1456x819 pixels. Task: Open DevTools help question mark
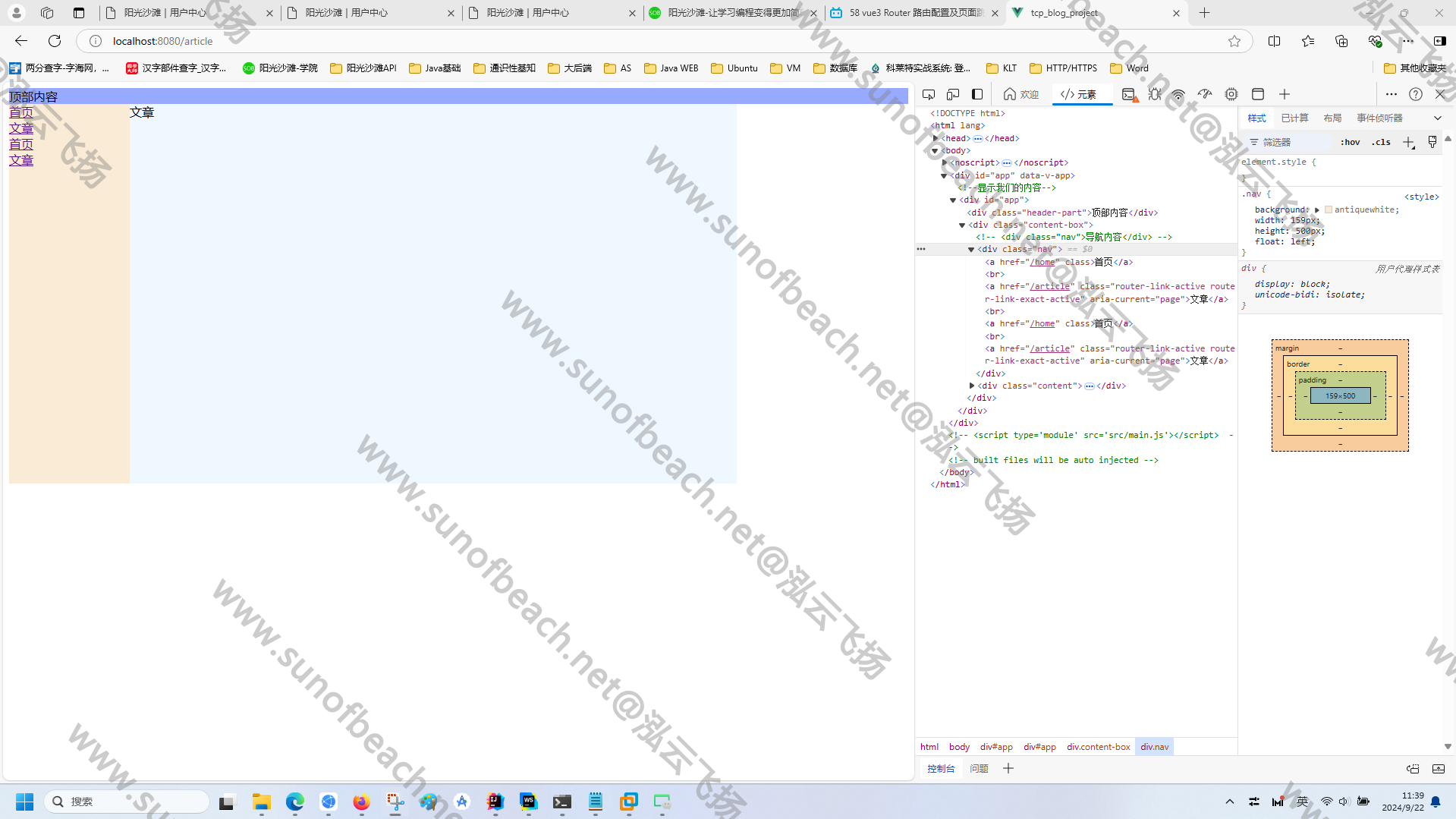(x=1416, y=94)
